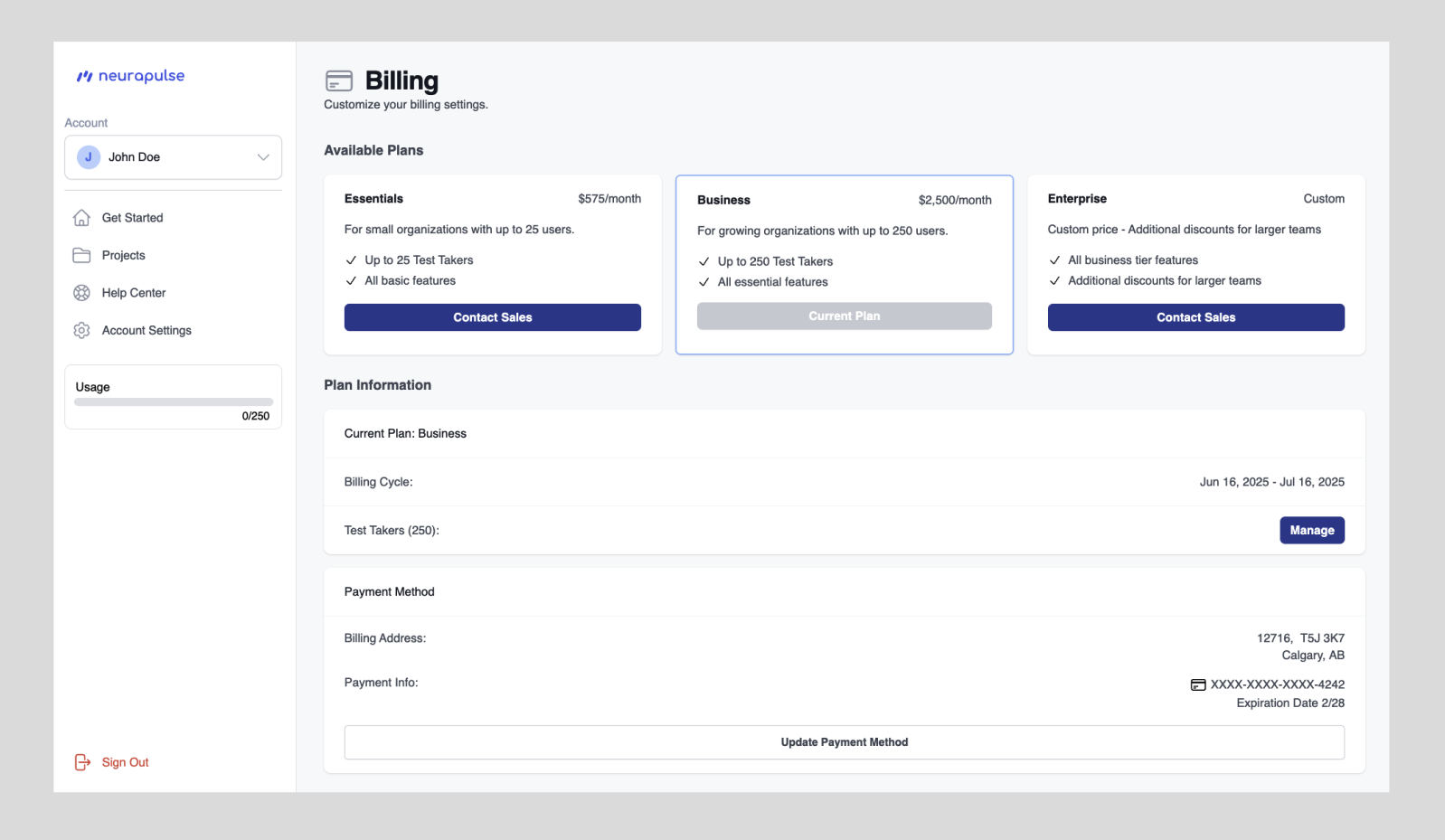The image size is (1445, 840).
Task: Click checkmark beside Additional discounts for larger teams
Action: (x=1054, y=281)
